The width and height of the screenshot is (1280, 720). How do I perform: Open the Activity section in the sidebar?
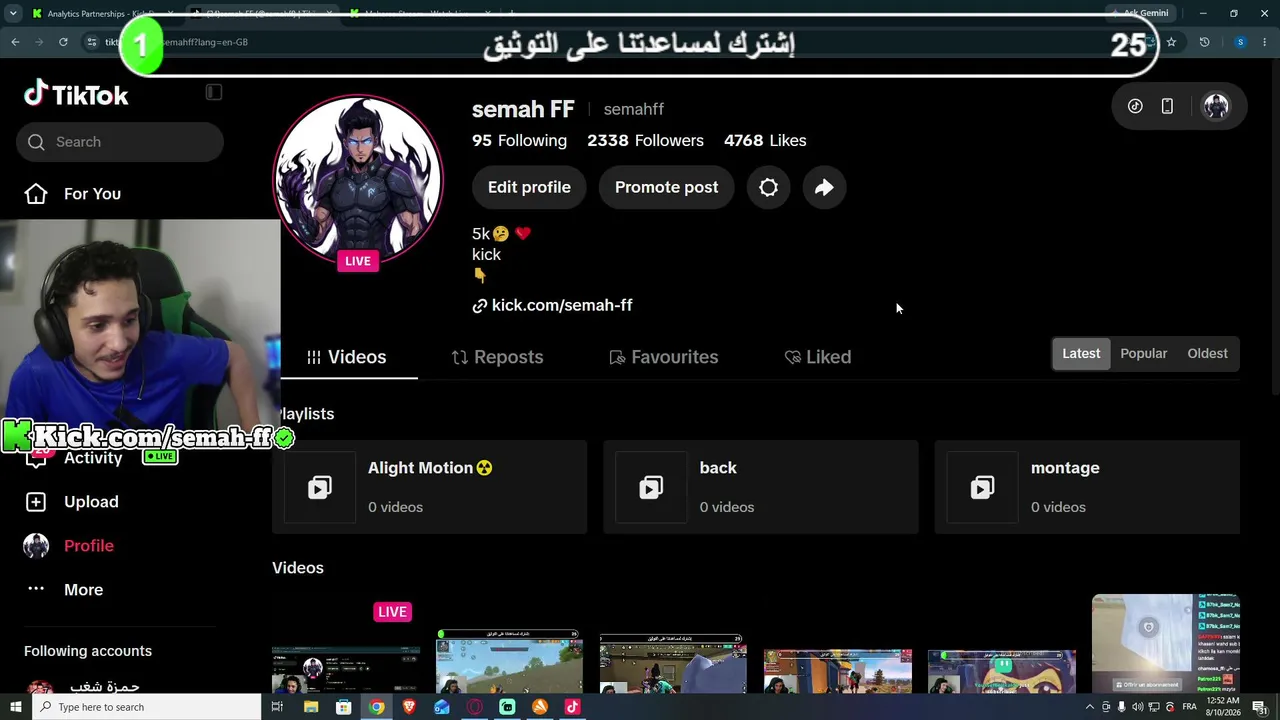[93, 458]
